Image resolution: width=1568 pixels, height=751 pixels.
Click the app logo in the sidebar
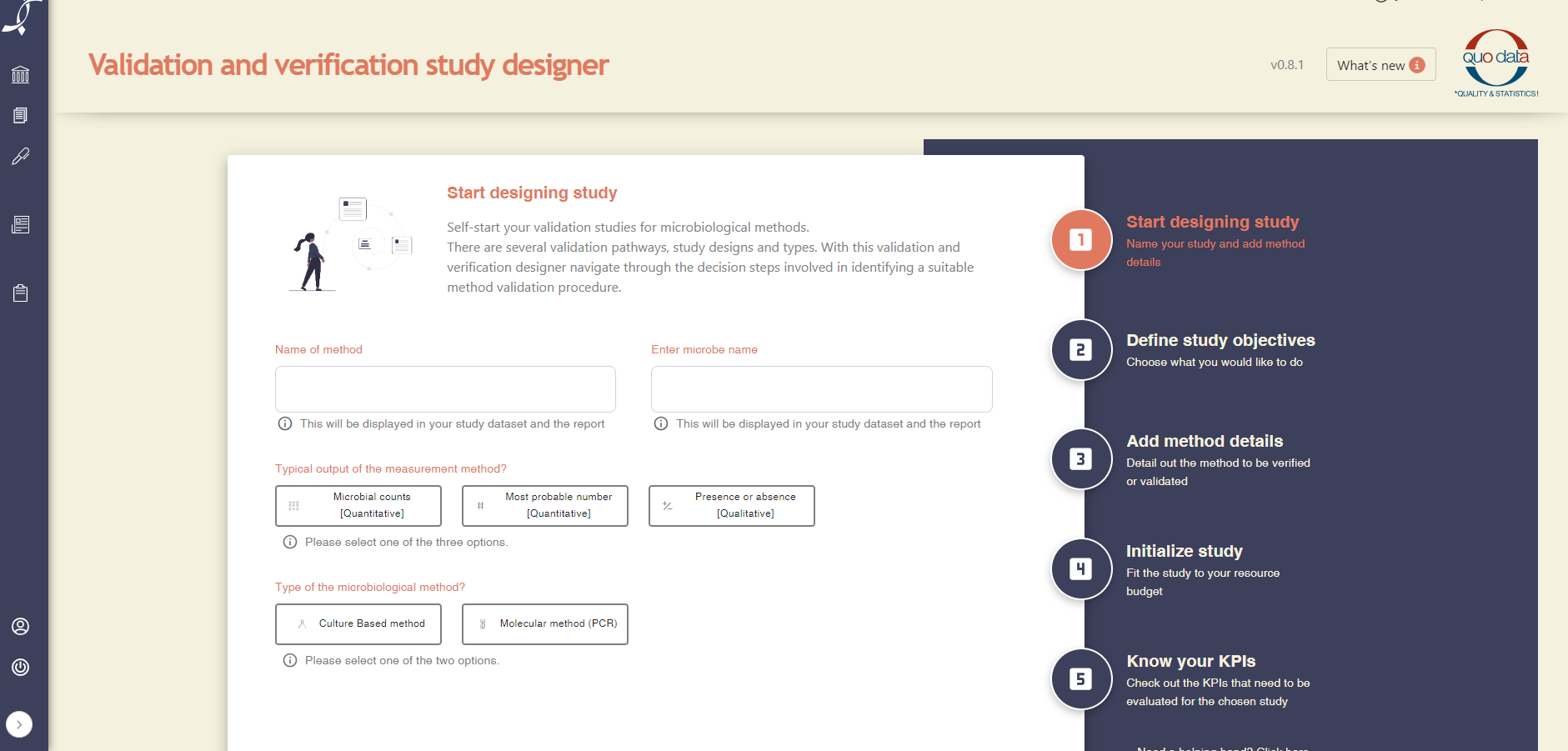pyautogui.click(x=21, y=17)
